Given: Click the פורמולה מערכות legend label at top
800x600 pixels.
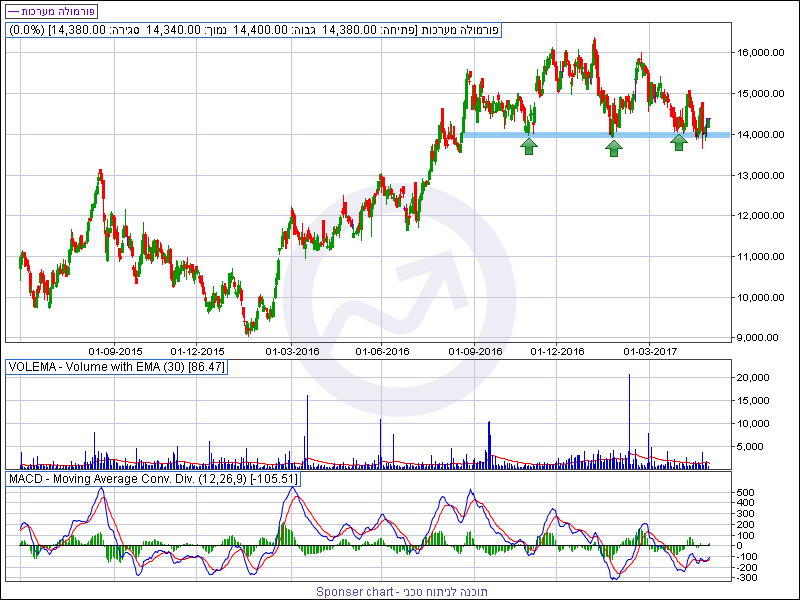Looking at the screenshot, I should 51,11.
